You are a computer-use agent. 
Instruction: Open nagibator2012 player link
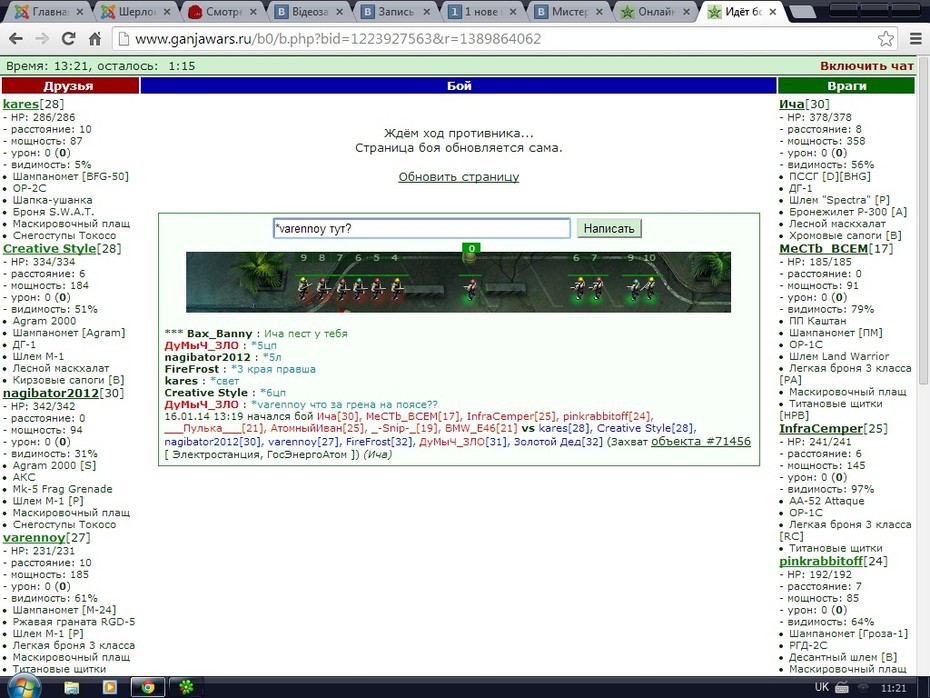[x=51, y=393]
